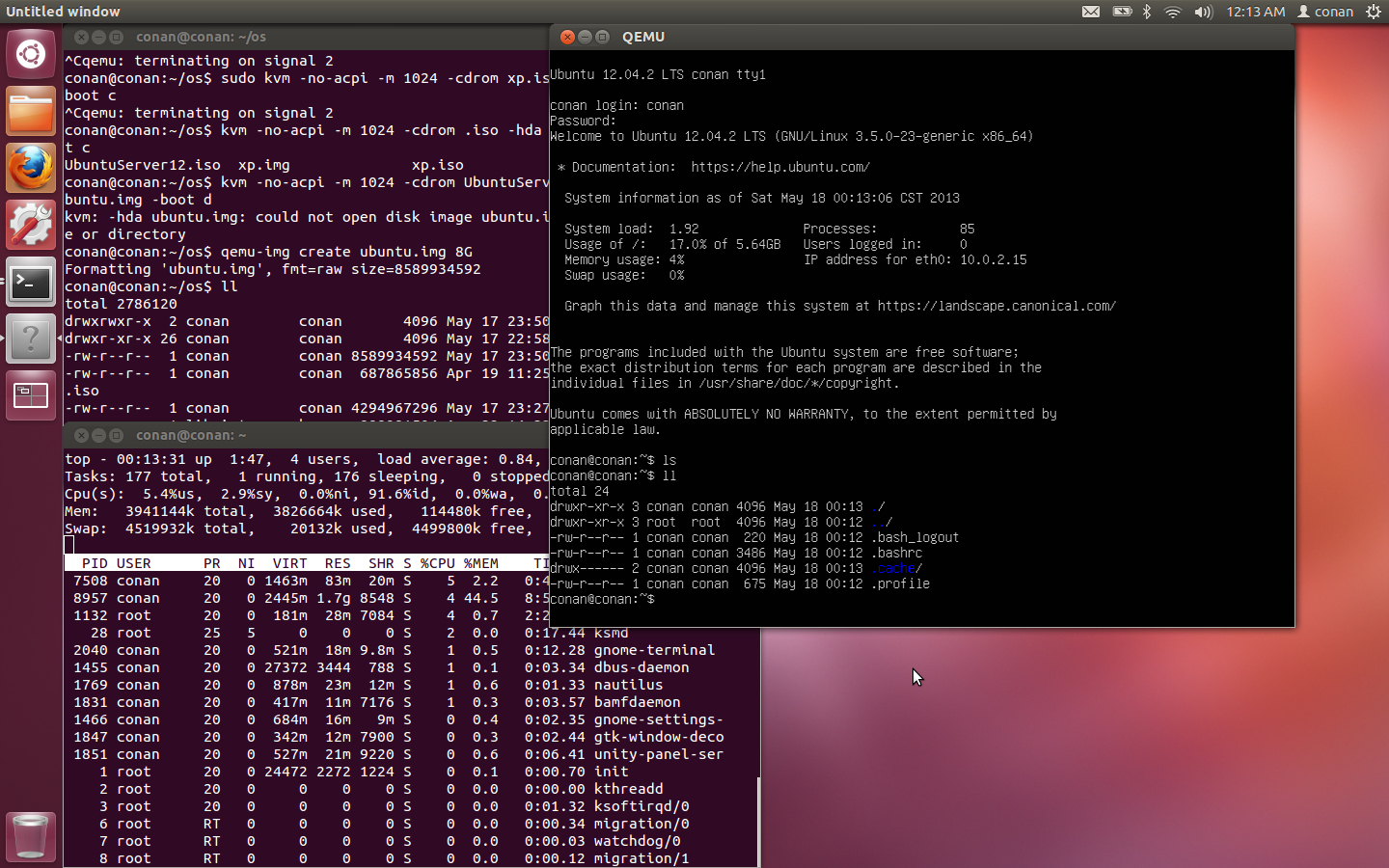Select the ksmd process row in top
The image size is (1389, 868).
click(x=412, y=633)
